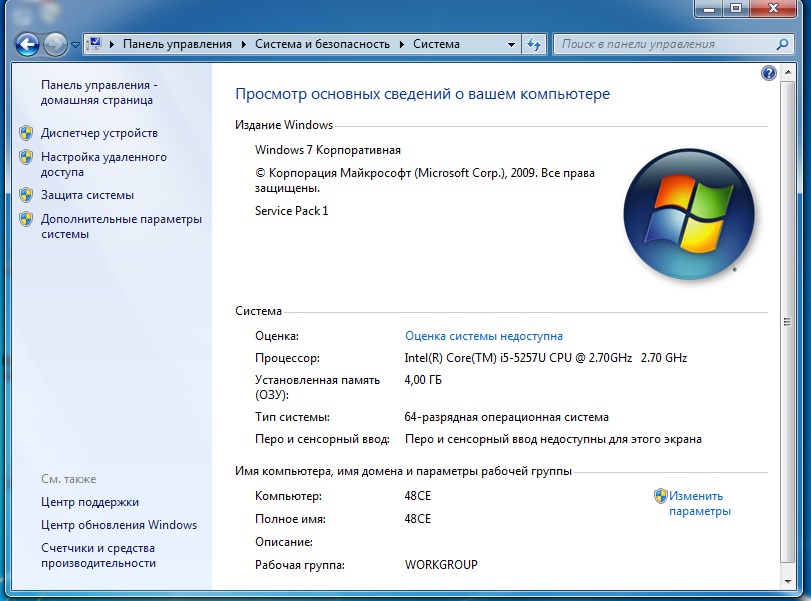The image size is (811, 601).
Task: Click the magnifier icon in the search box
Action: pyautogui.click(x=782, y=44)
